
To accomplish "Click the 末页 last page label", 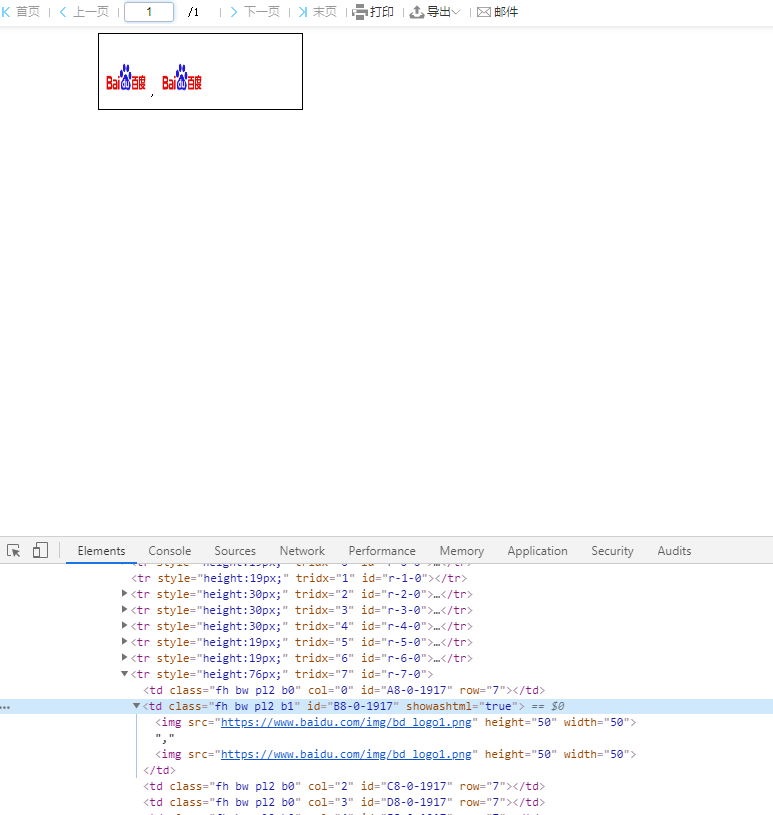I will click(325, 12).
